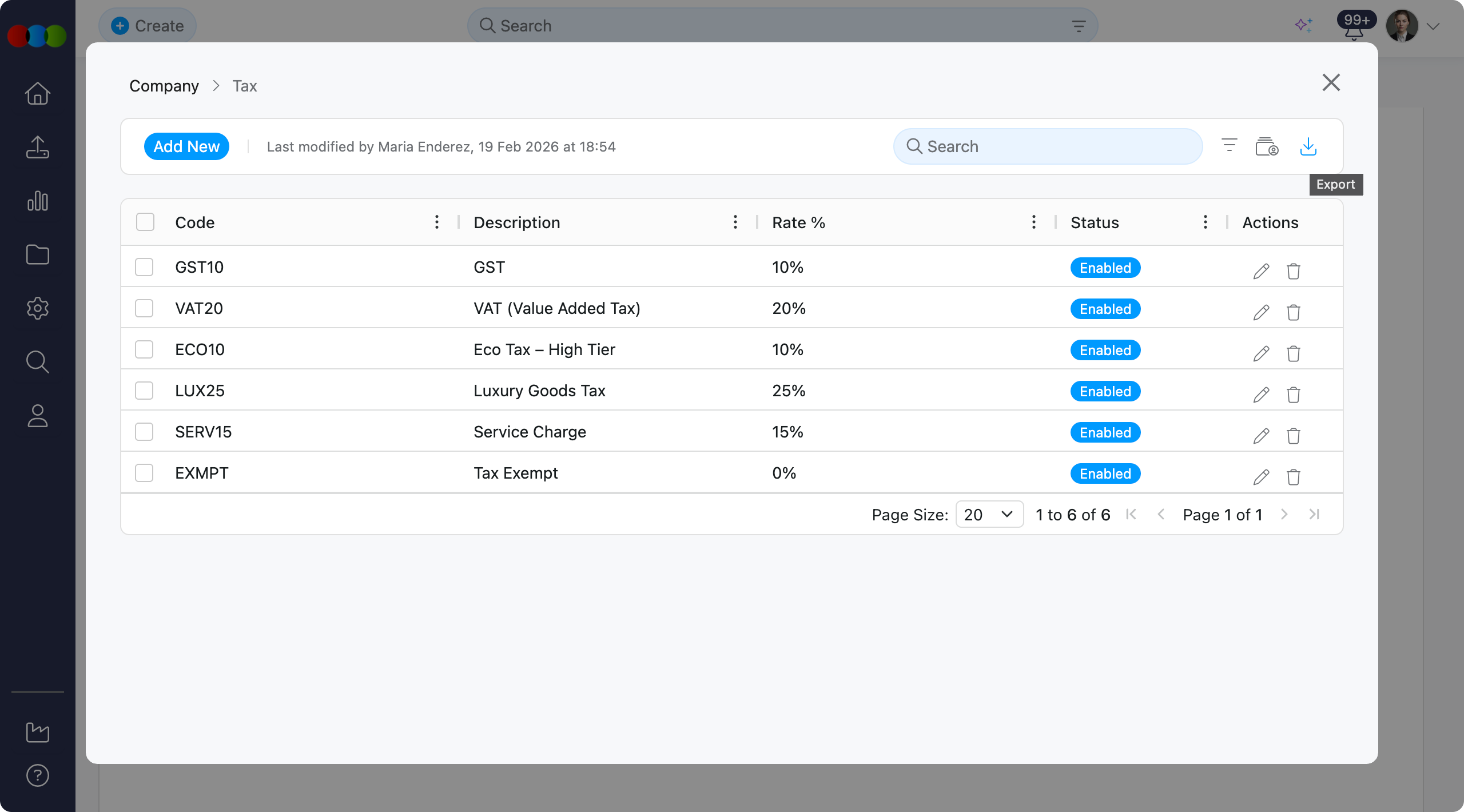Click the table filter icon
This screenshot has width=1464, height=812.
pos(1229,145)
